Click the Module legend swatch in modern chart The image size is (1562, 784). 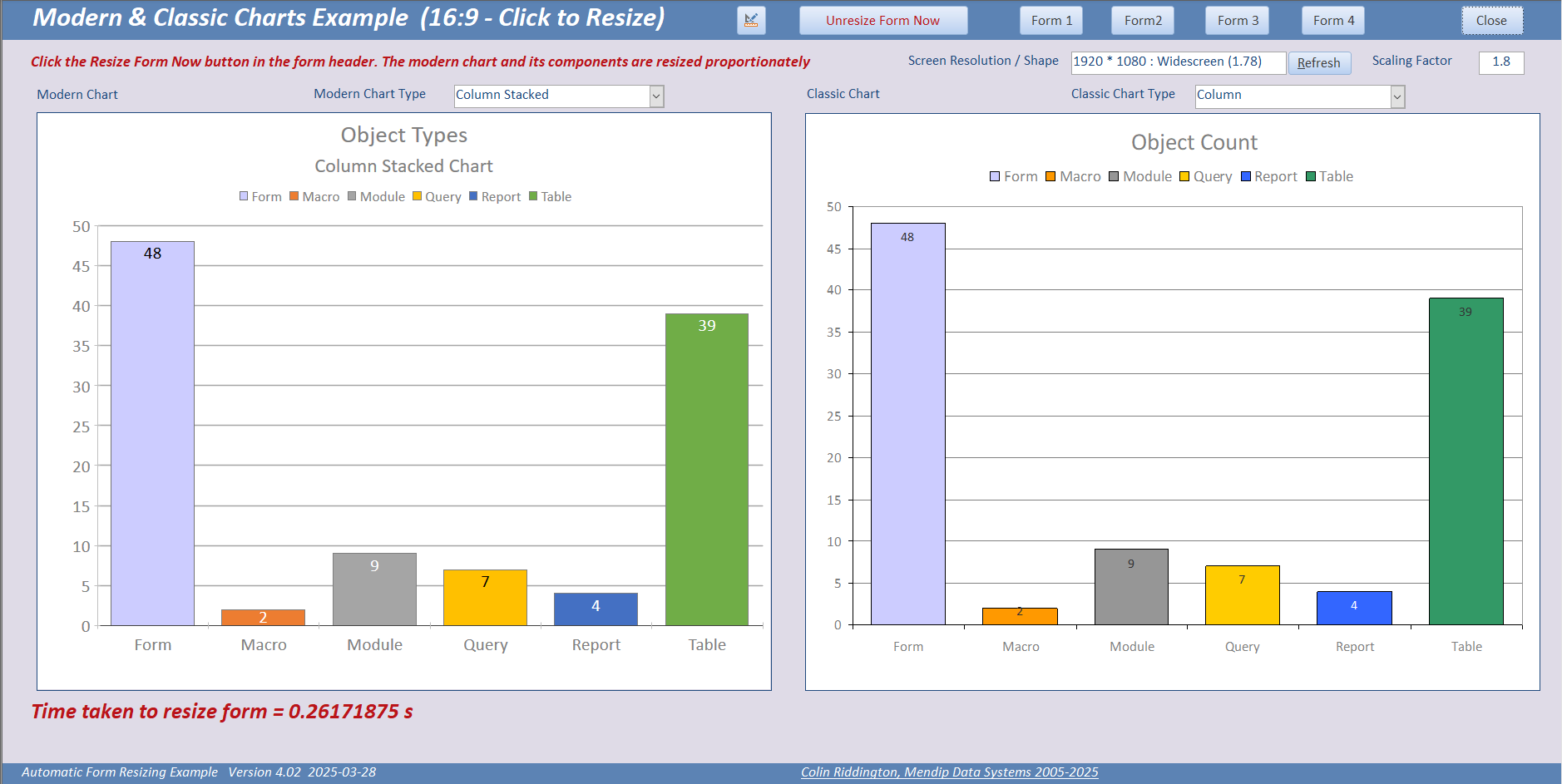click(352, 196)
